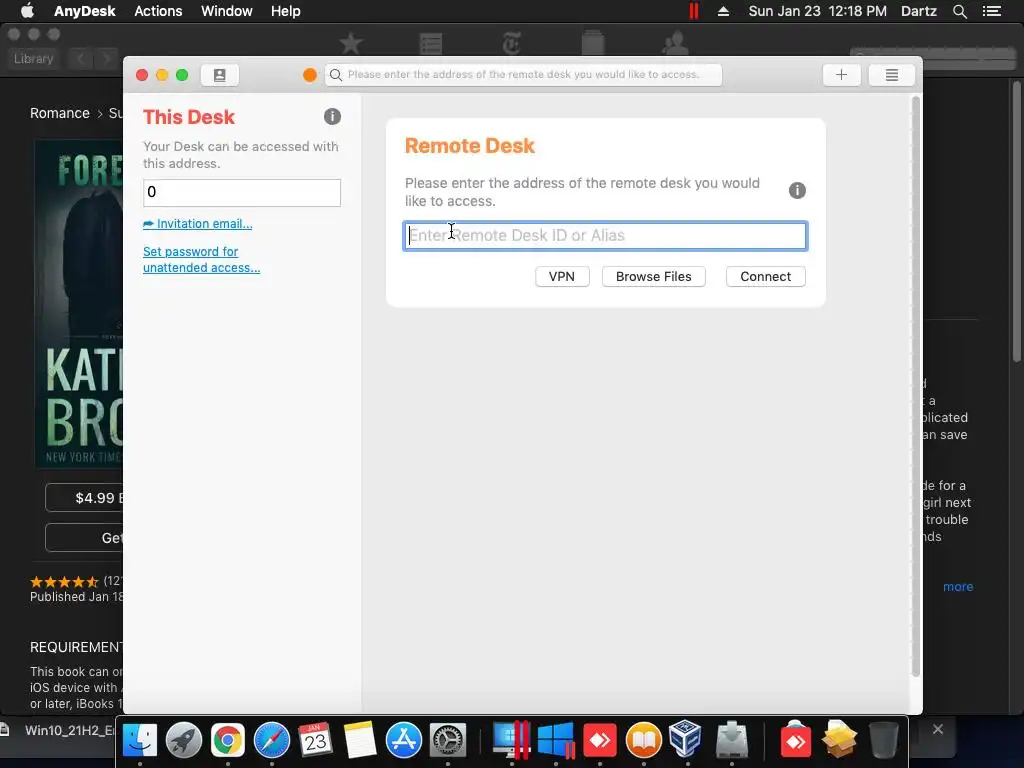Open the Downloads drive icon in the Dock
Image resolution: width=1024 pixels, height=768 pixels.
[731, 740]
